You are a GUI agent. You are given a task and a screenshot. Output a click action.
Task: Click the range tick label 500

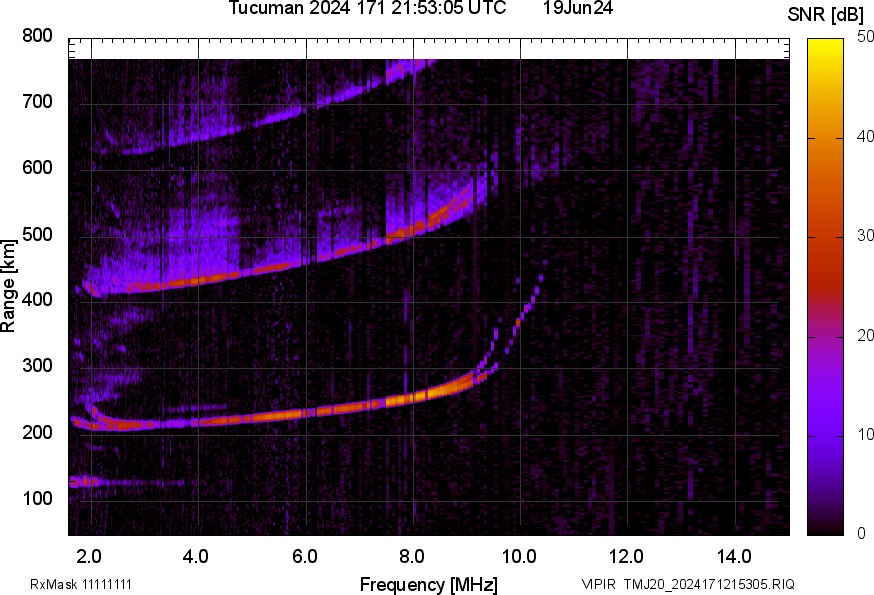pyautogui.click(x=37, y=234)
